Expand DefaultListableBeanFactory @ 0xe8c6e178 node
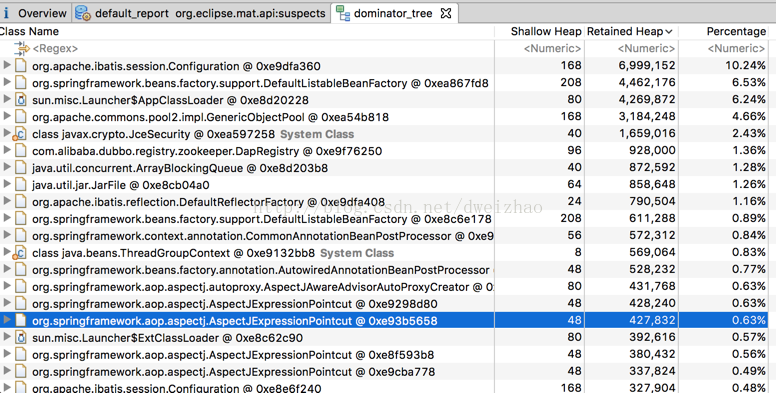Image resolution: width=776 pixels, height=393 pixels. (7, 218)
